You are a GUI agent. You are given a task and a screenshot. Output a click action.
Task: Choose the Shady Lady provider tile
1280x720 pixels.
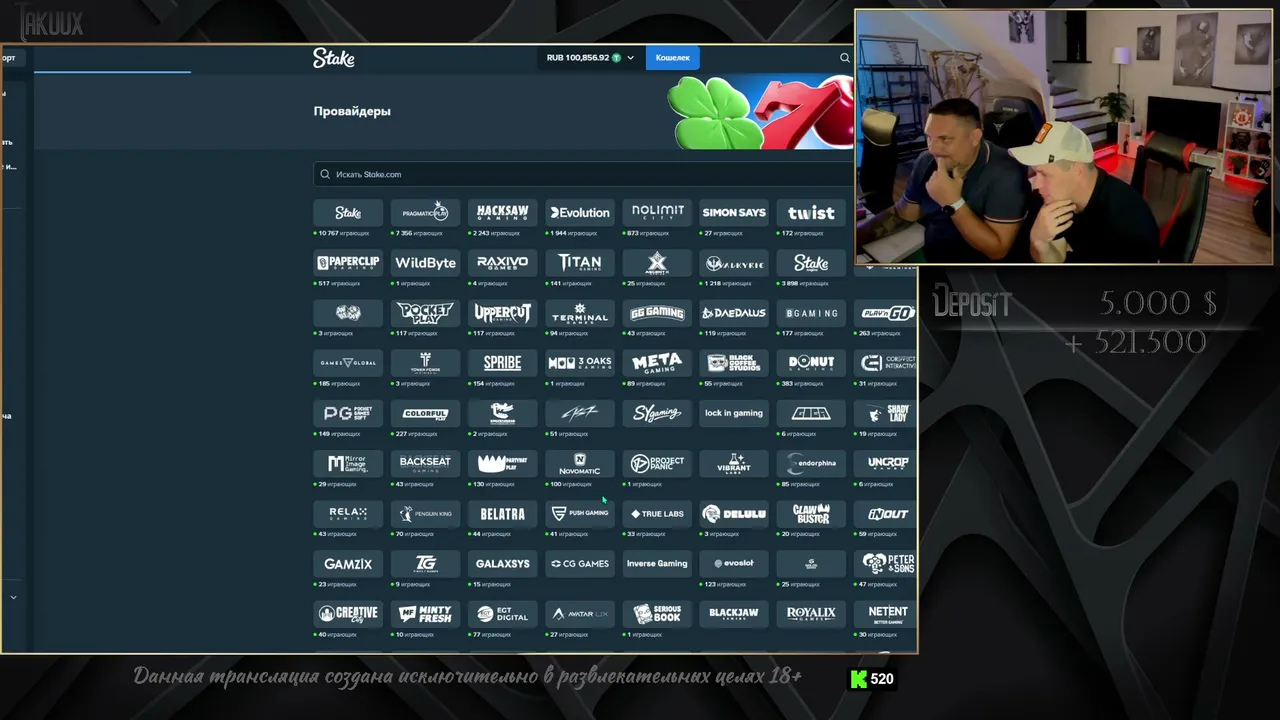pos(886,413)
